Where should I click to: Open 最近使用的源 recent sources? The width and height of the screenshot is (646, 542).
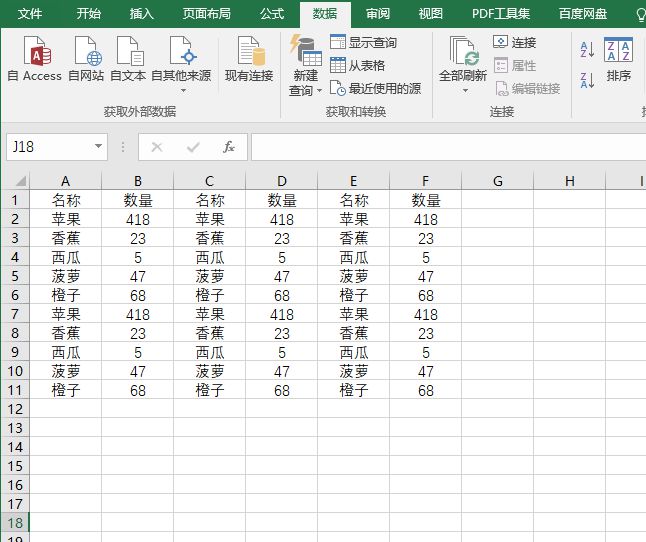pyautogui.click(x=375, y=88)
